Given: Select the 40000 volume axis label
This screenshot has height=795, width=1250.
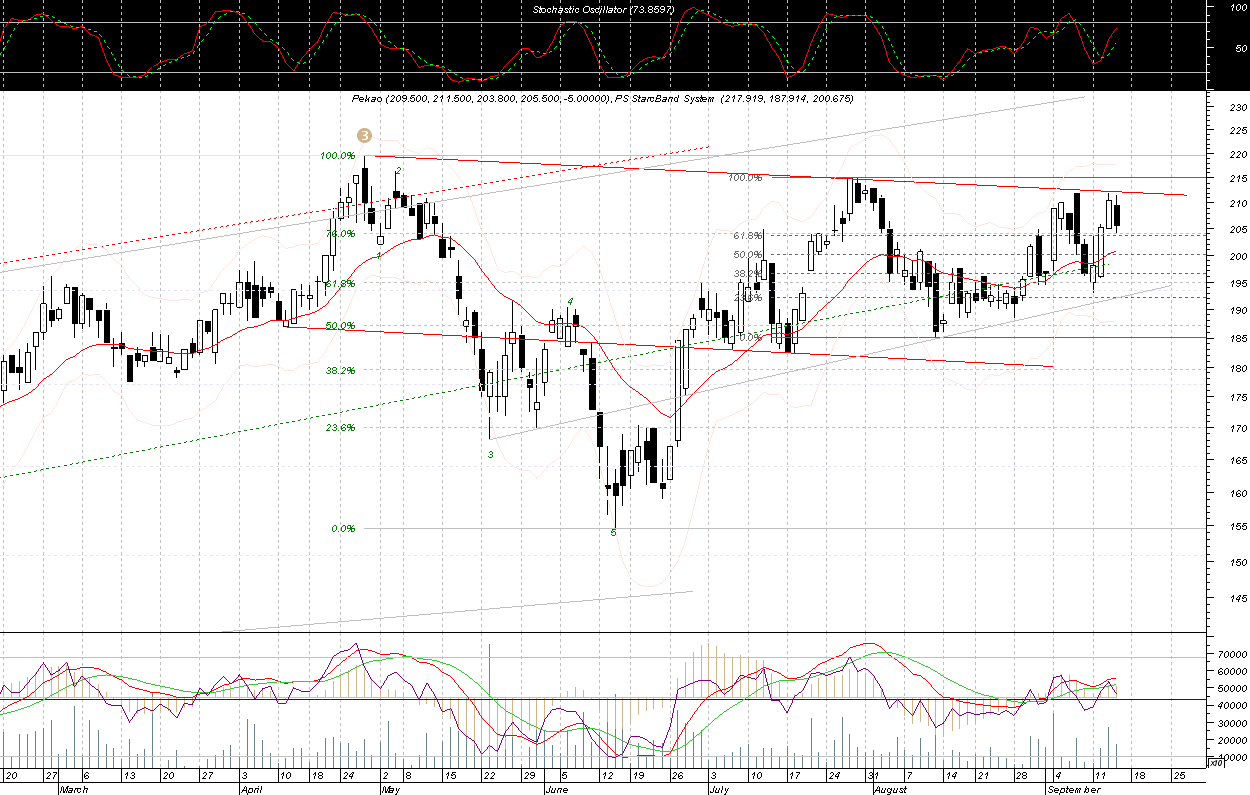Looking at the screenshot, I should point(1232,706).
